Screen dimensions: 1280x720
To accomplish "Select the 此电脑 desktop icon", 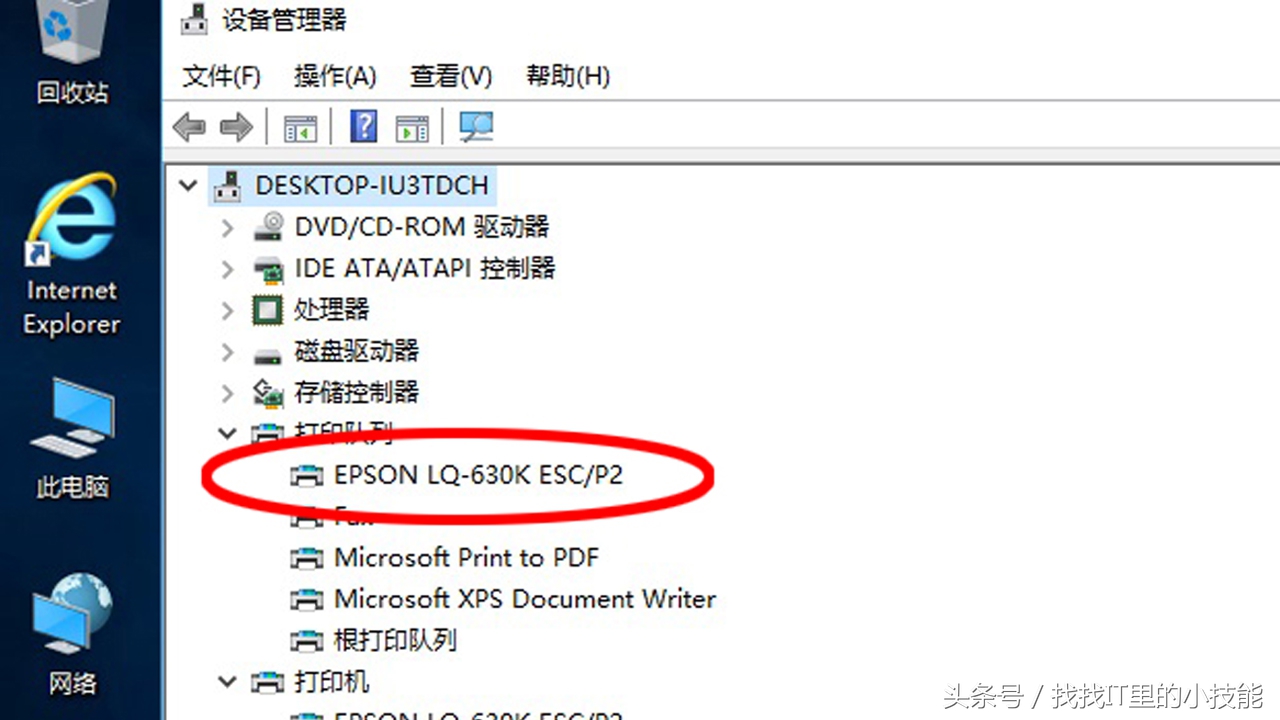I will (x=72, y=440).
